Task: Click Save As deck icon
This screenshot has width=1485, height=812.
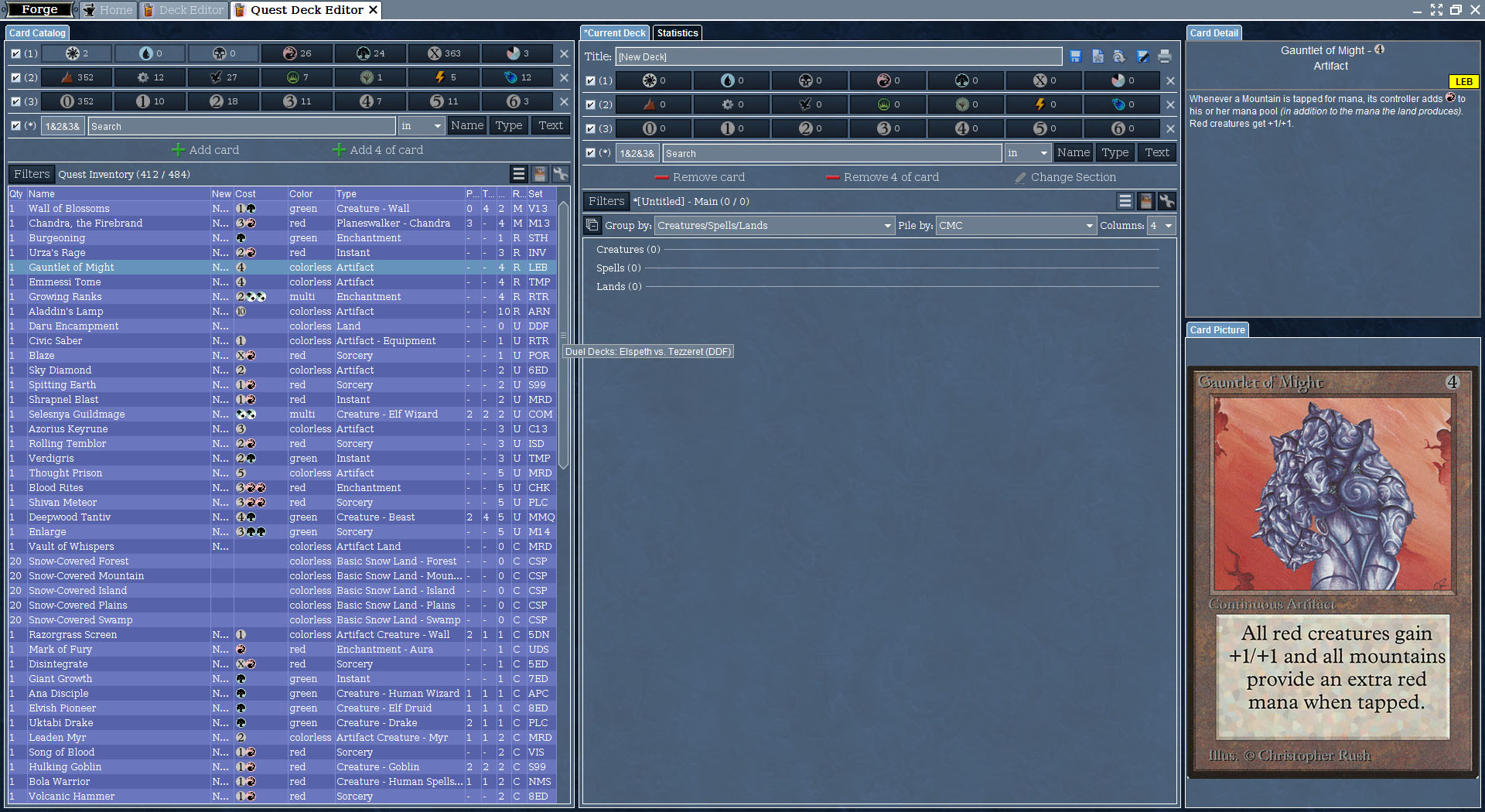Action: (1098, 56)
